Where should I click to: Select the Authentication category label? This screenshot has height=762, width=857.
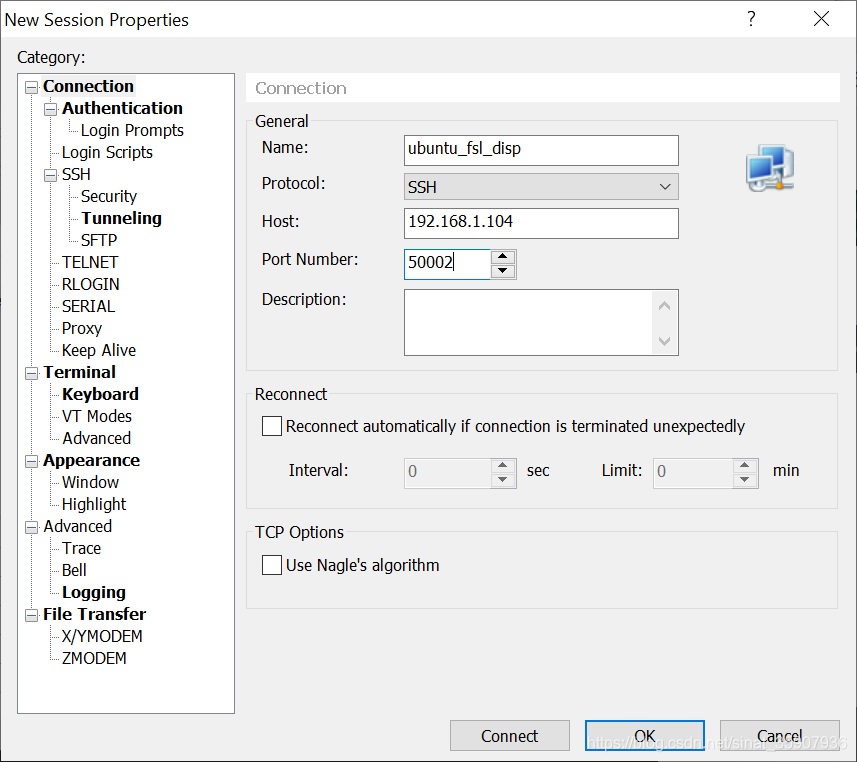[x=122, y=108]
